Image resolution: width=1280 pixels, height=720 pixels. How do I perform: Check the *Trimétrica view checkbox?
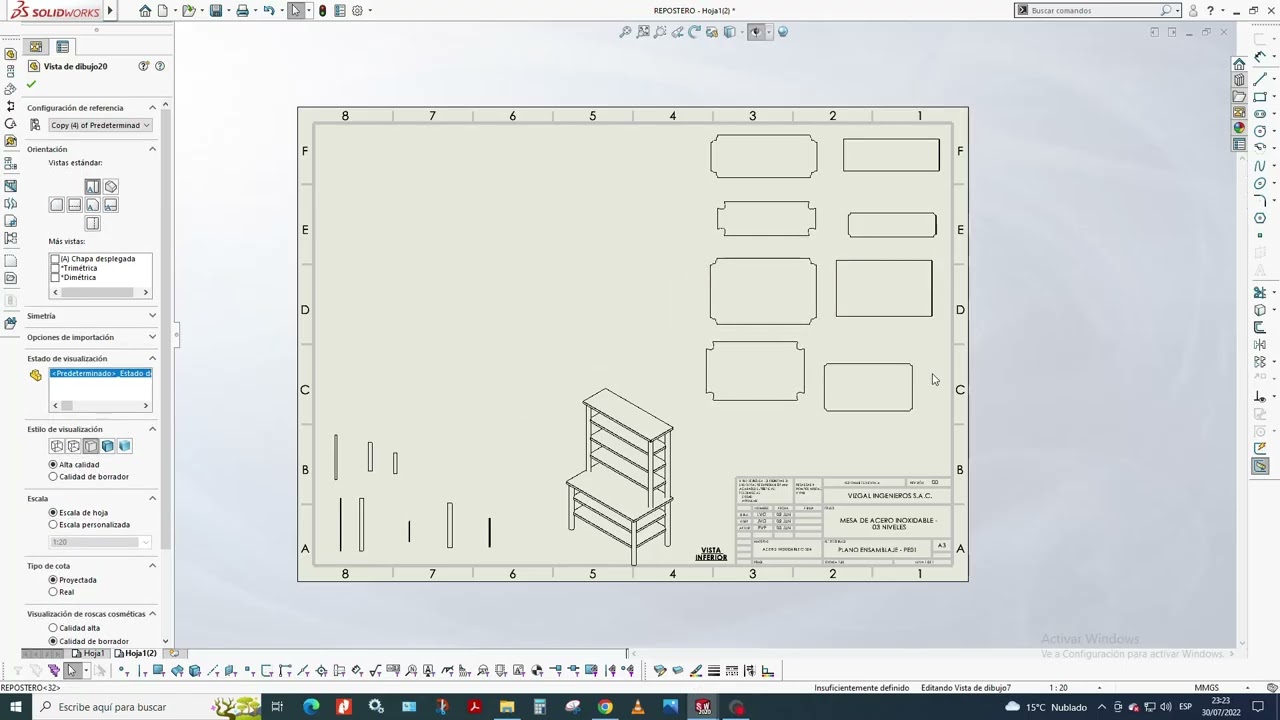pyautogui.click(x=55, y=268)
